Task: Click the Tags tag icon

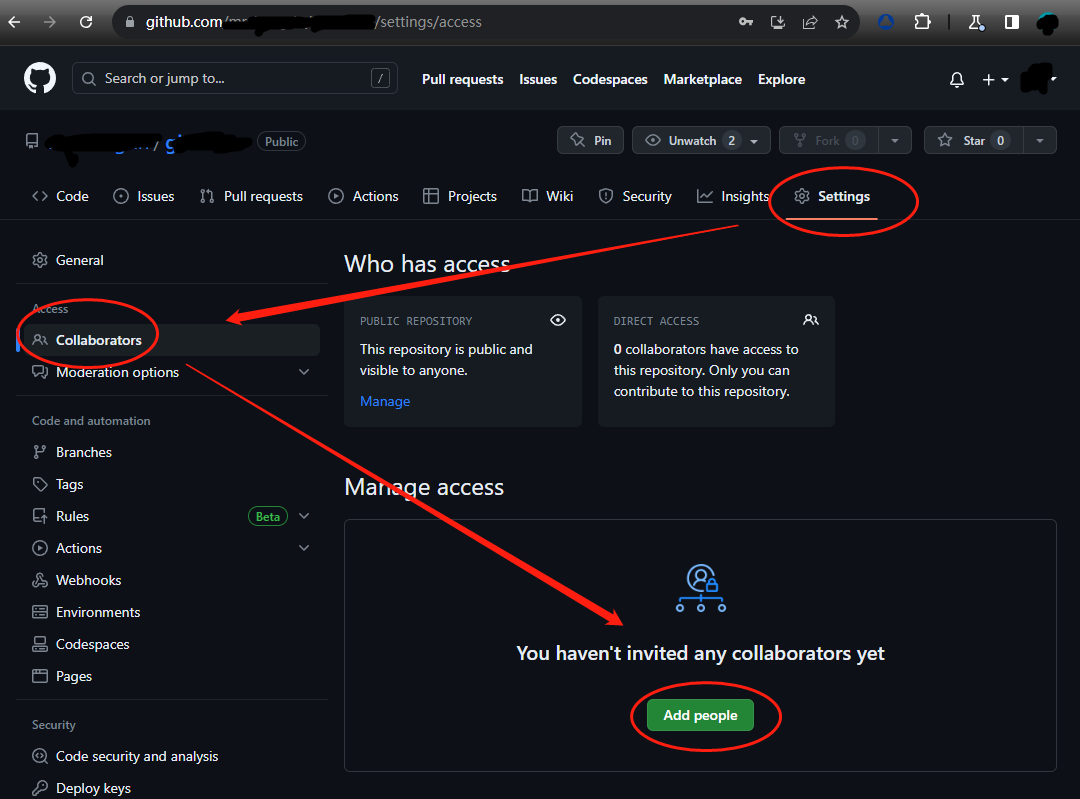Action: pos(40,484)
